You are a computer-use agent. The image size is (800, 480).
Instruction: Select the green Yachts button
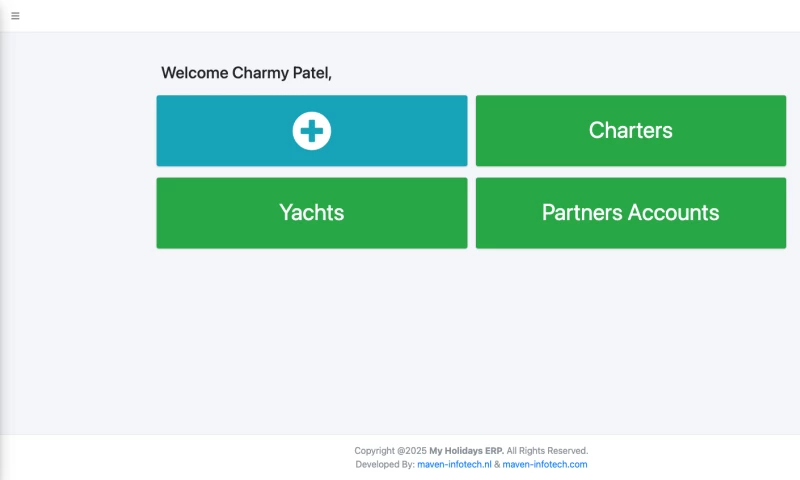(312, 213)
